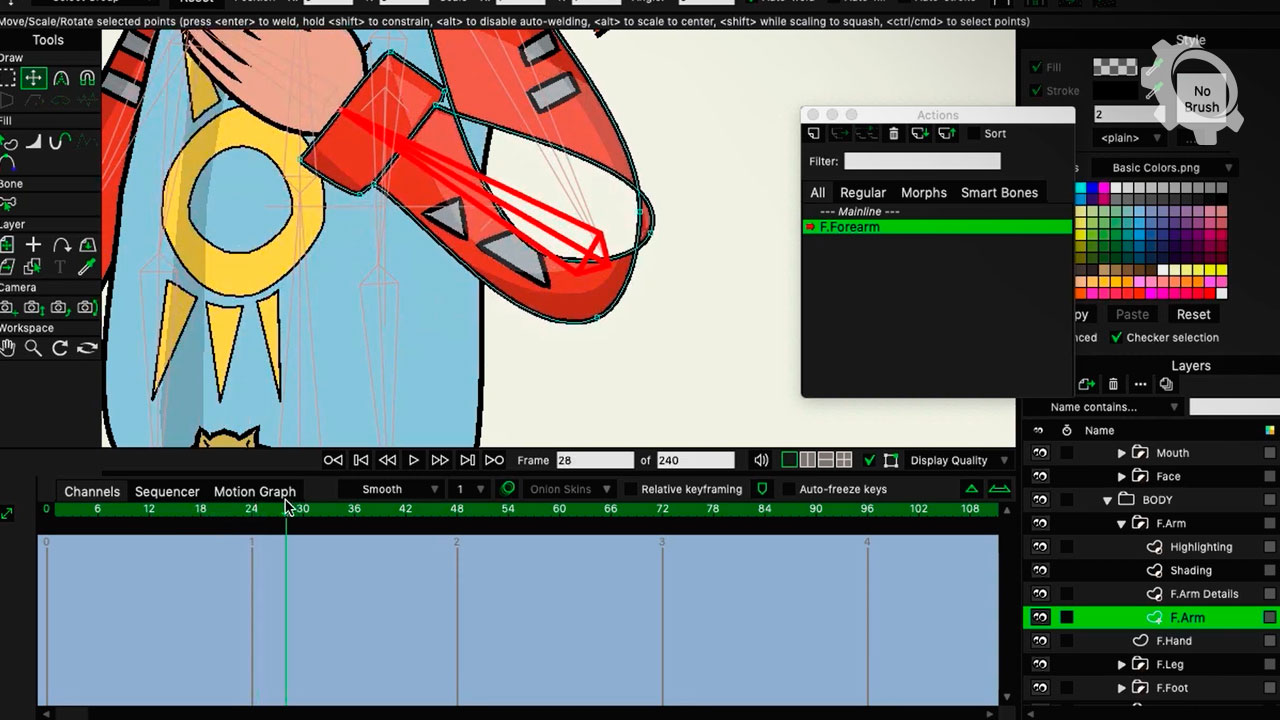Screen dimensions: 1280x720
Task: Click the Reset button in Style panel
Action: click(x=1193, y=314)
